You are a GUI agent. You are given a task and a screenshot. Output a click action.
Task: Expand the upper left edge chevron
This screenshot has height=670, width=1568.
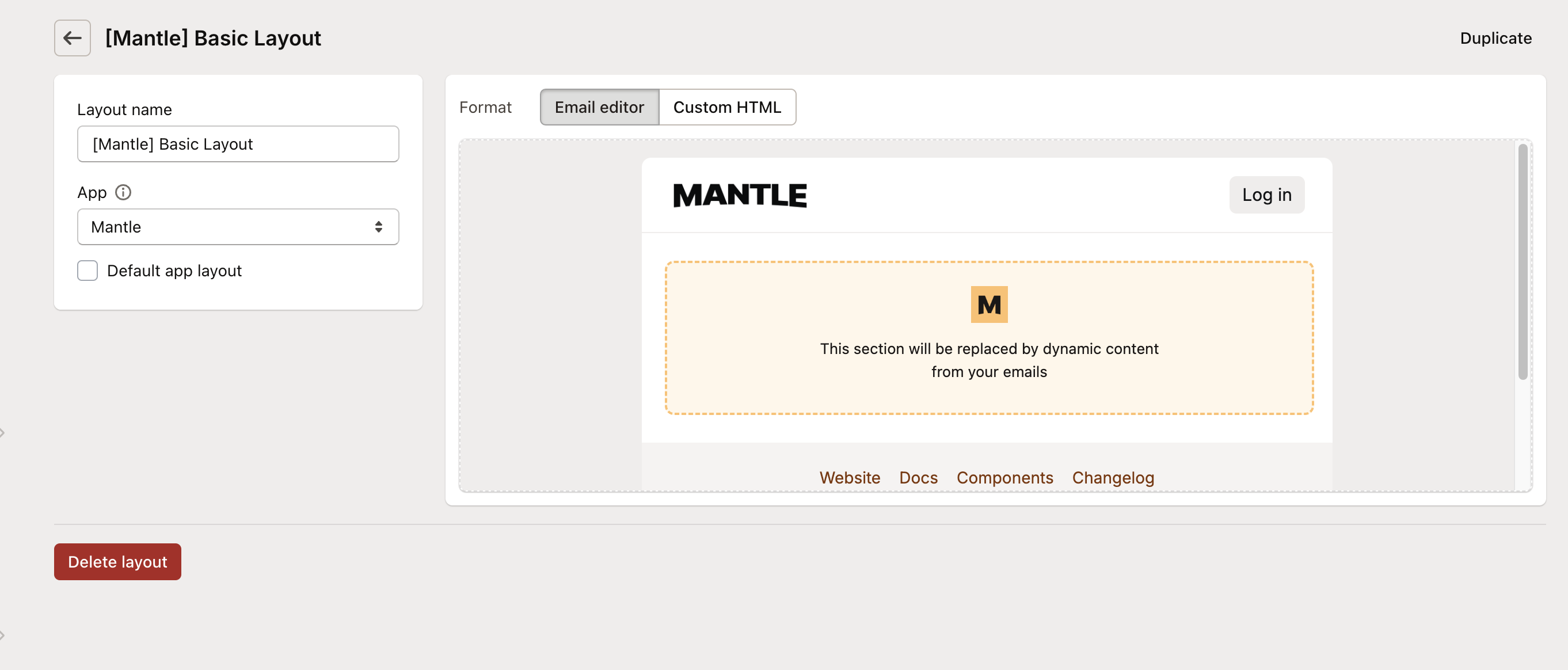pos(2,433)
